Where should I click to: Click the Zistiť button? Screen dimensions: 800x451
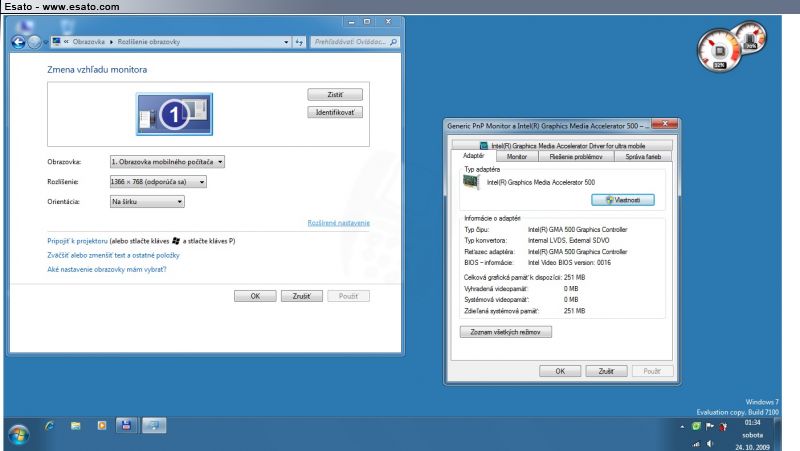[335, 94]
